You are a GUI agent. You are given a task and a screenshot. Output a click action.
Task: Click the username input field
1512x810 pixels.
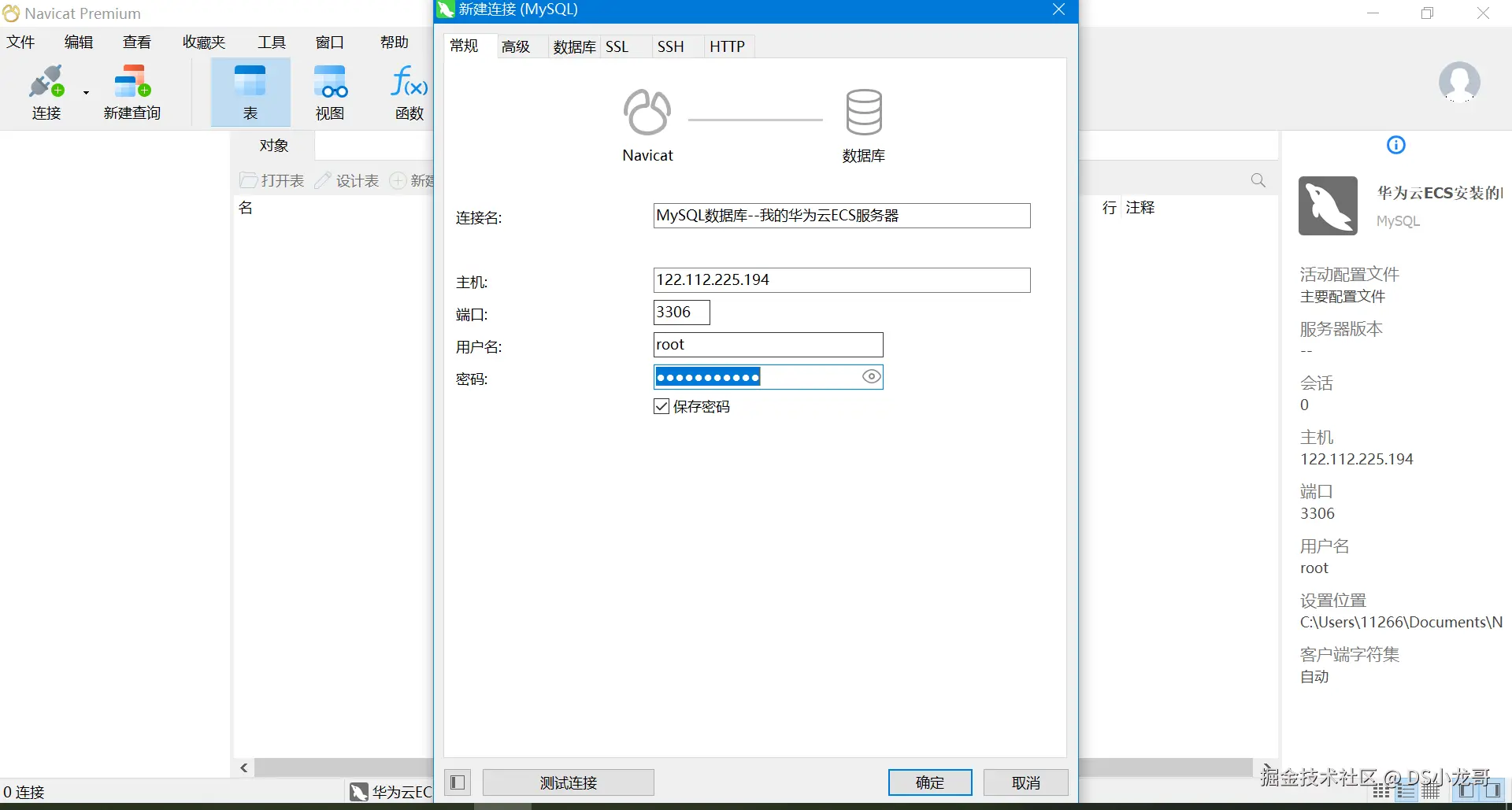[769, 345]
